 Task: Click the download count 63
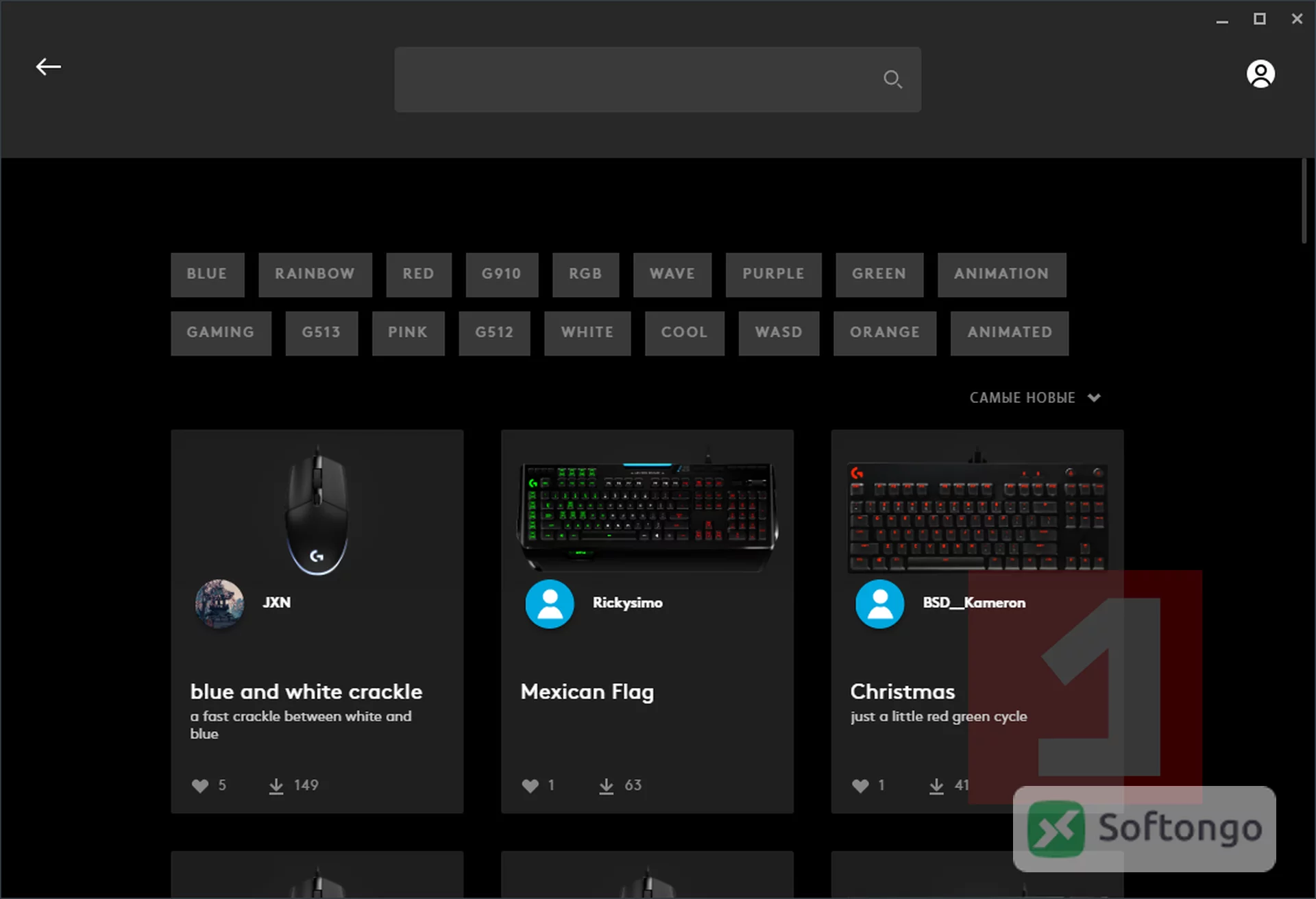(633, 785)
